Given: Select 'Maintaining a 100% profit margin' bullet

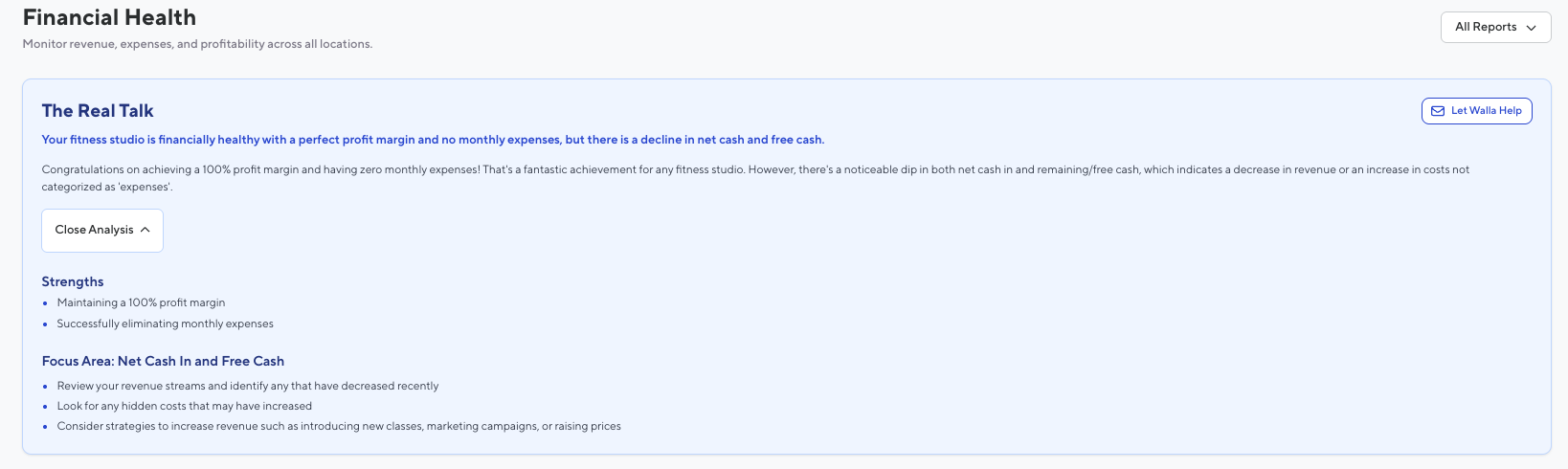Looking at the screenshot, I should [x=141, y=302].
